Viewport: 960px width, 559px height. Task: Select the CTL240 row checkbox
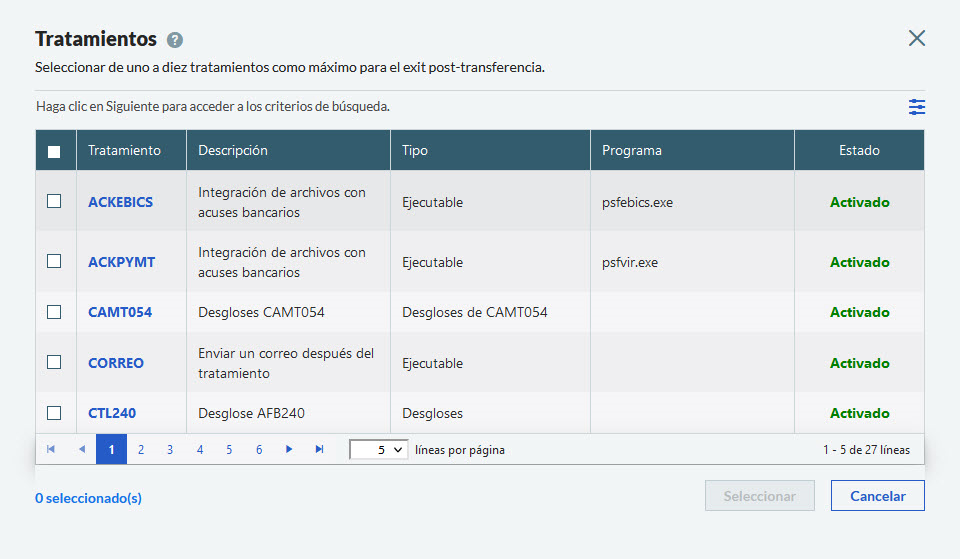tap(54, 413)
